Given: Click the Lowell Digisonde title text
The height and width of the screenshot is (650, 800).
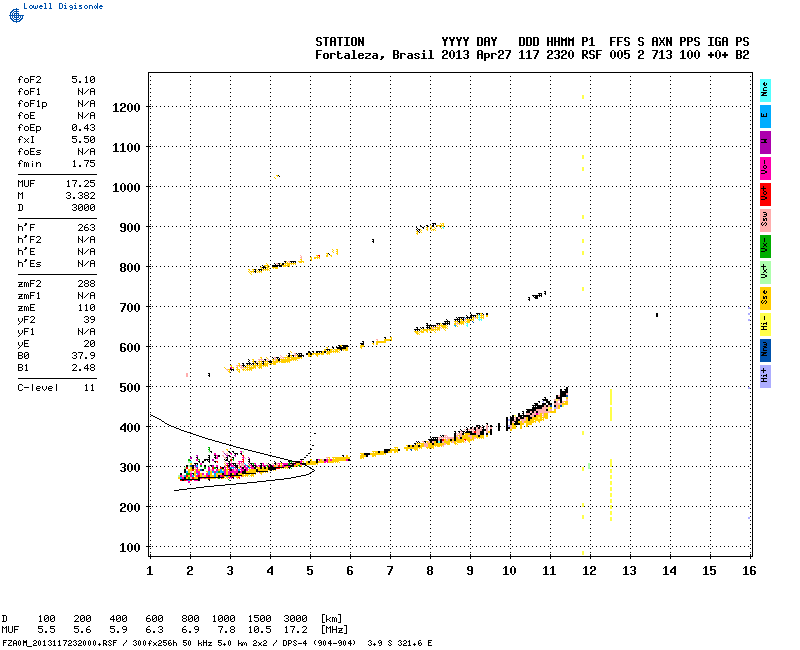Looking at the screenshot, I should 63,6.
